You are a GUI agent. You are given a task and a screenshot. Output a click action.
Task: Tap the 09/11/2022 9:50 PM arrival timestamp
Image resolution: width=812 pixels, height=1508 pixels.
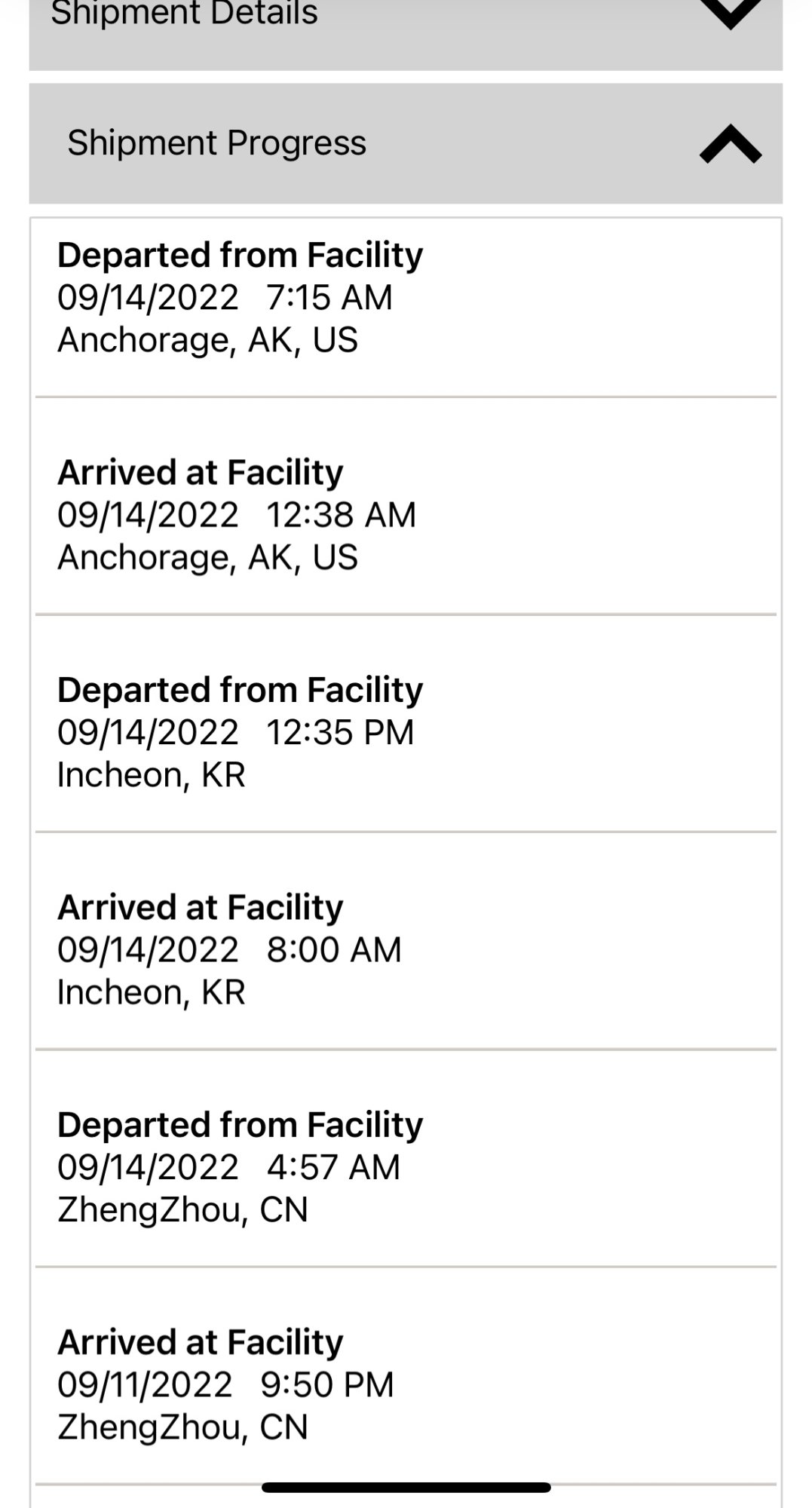pyautogui.click(x=225, y=1384)
